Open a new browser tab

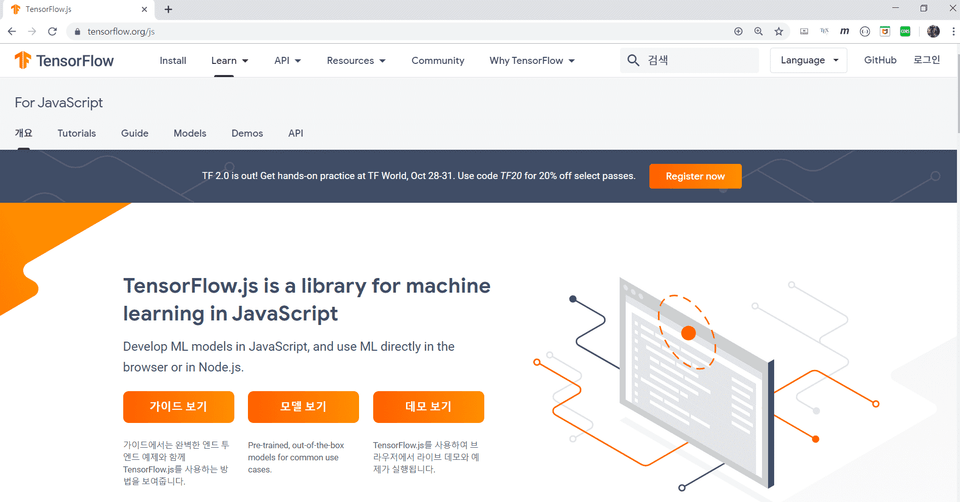pyautogui.click(x=168, y=9)
